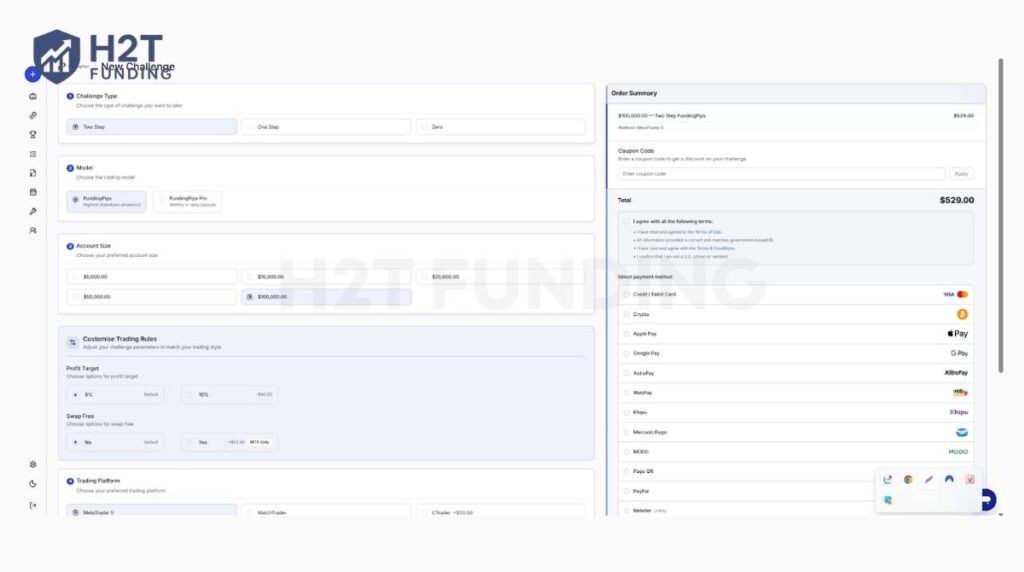
Task: Open the briefcase icon in sidebar
Action: tap(33, 97)
